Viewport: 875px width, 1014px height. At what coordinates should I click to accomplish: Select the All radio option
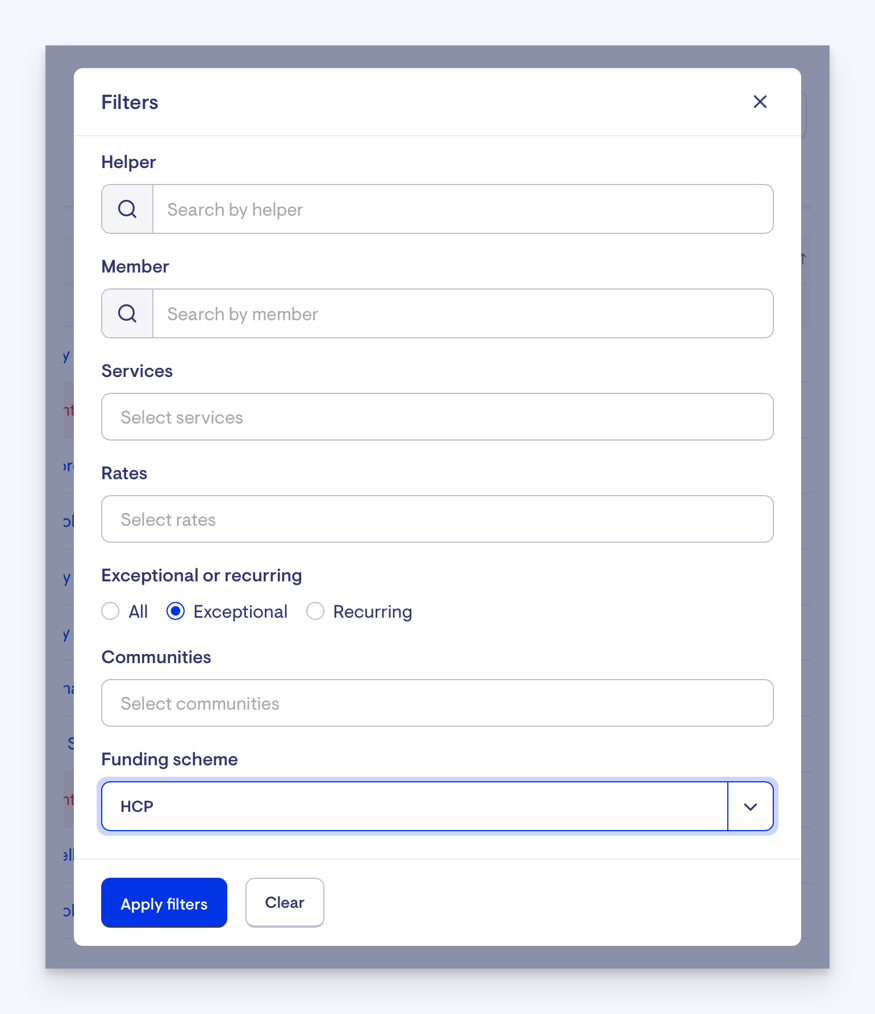point(111,611)
